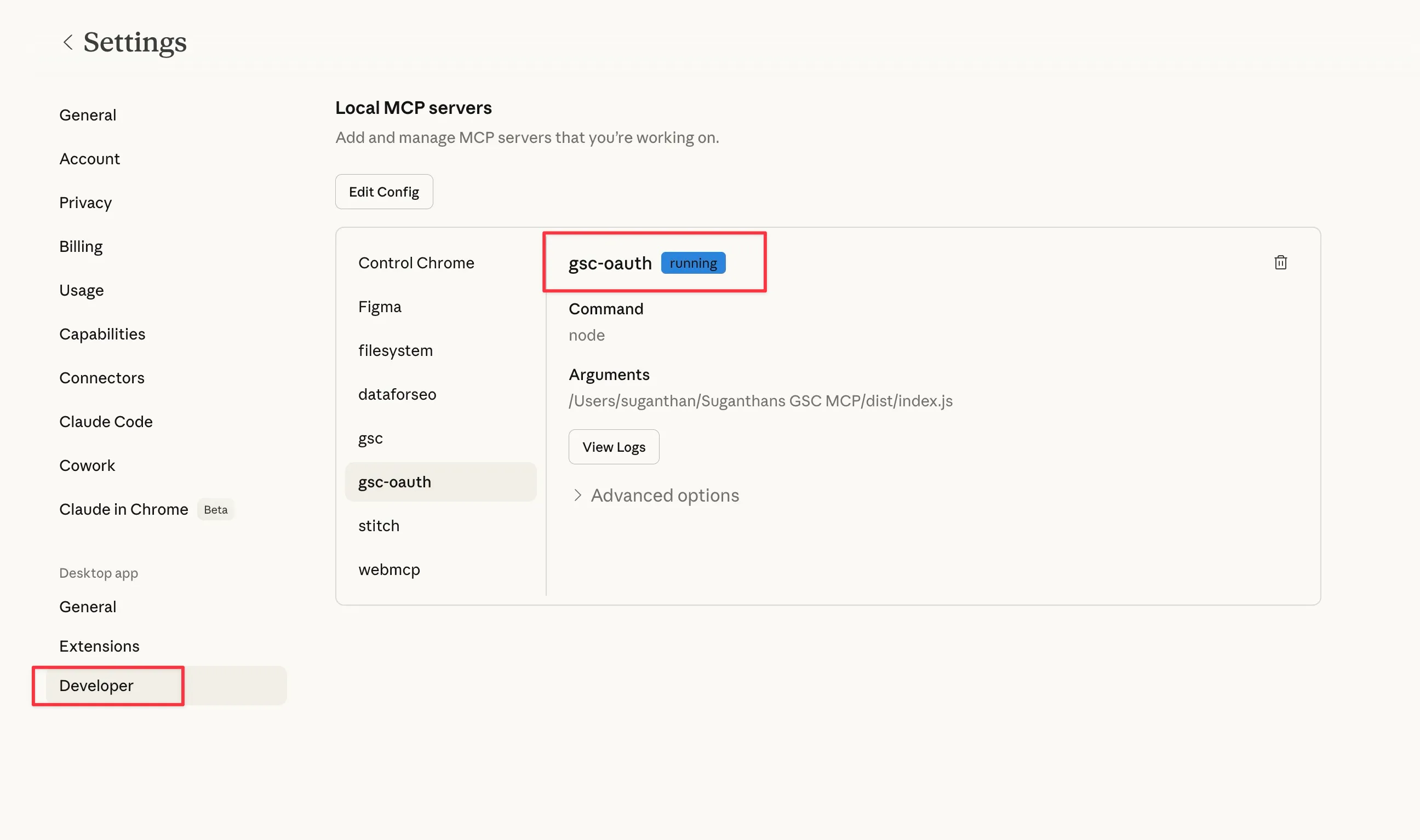Viewport: 1420px width, 840px height.
Task: Open the Billing section
Action: pyautogui.click(x=81, y=246)
